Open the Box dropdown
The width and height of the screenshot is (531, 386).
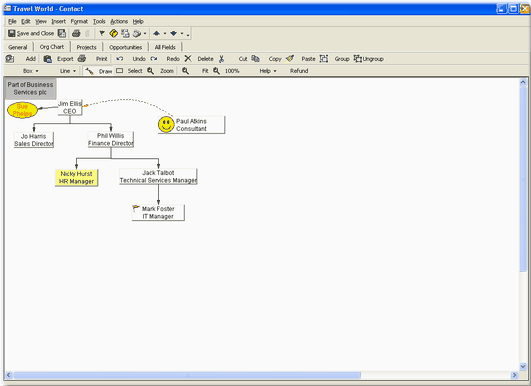30,71
